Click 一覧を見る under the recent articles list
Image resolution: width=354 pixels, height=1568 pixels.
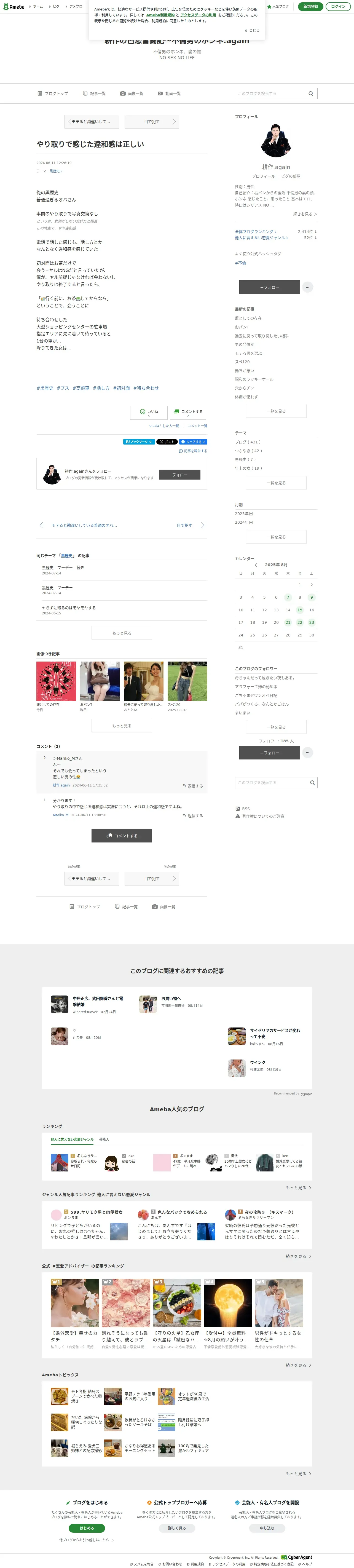pos(276,411)
